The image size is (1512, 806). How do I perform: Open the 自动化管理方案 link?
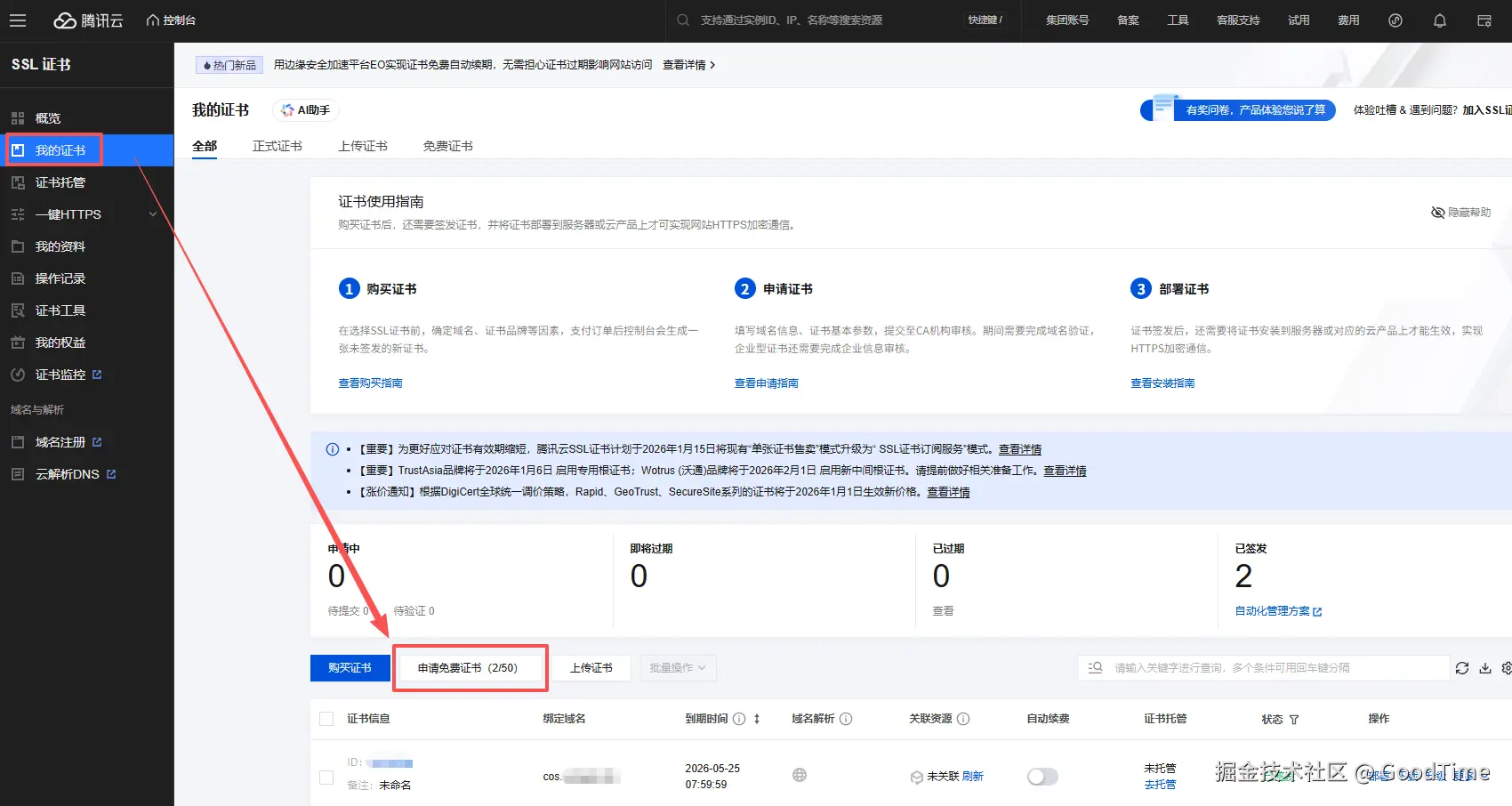click(1278, 611)
